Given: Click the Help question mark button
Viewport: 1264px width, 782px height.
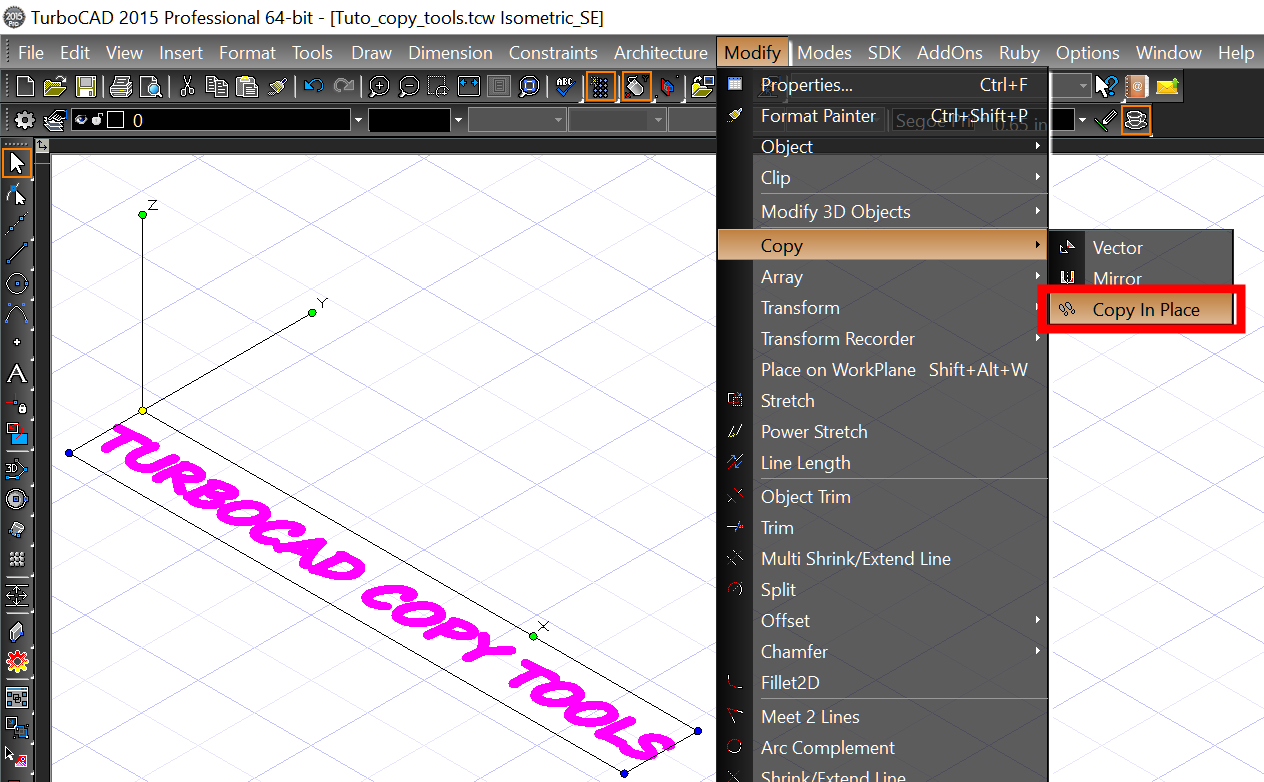Looking at the screenshot, I should pos(1104,86).
